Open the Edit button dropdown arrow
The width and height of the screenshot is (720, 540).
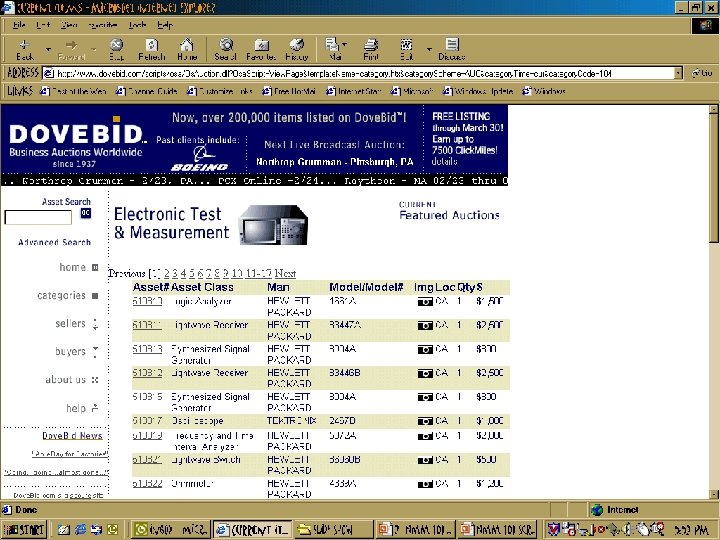click(x=429, y=50)
